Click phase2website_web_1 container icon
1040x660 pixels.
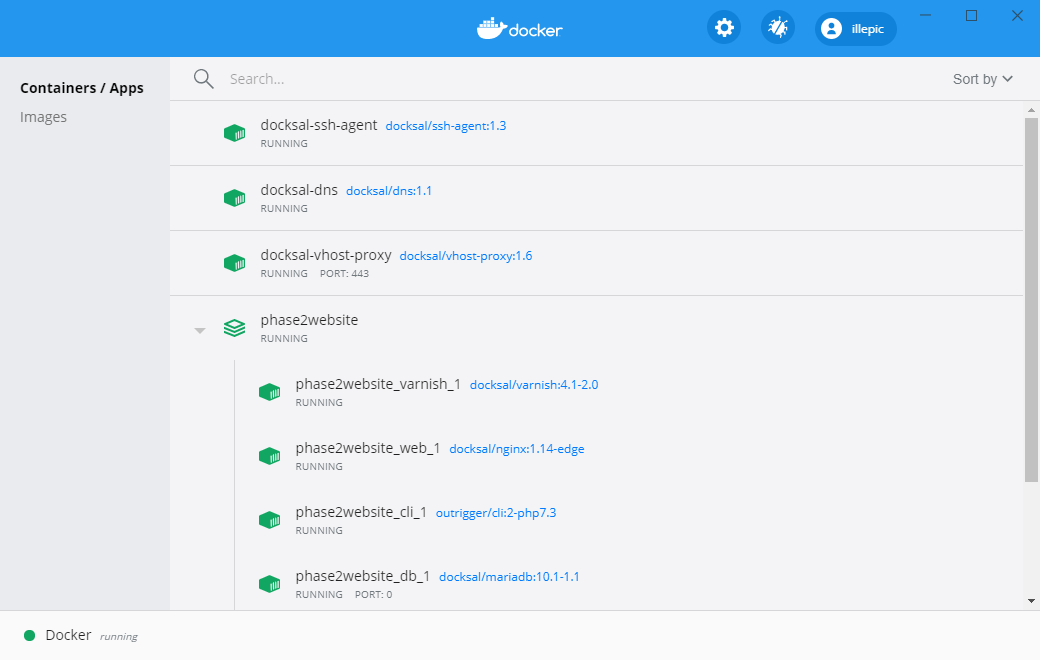[269, 456]
